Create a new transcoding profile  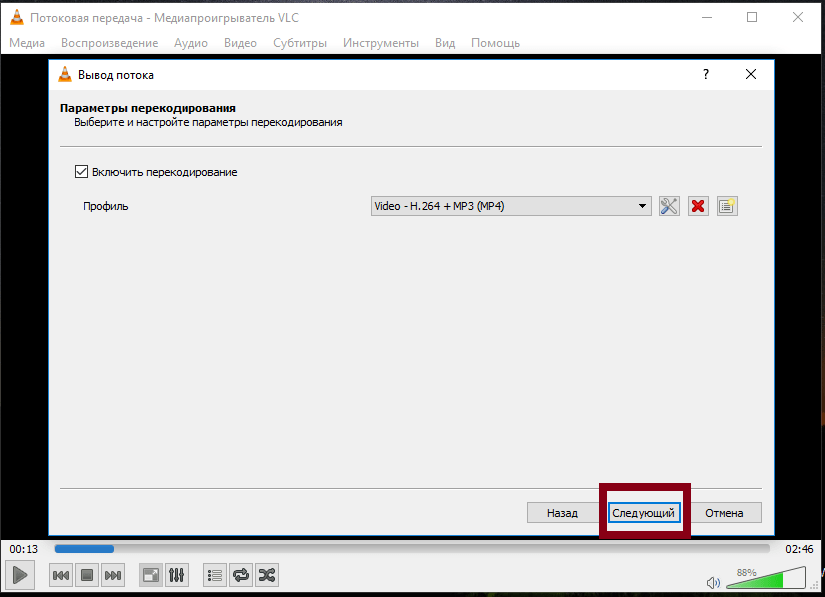(727, 206)
